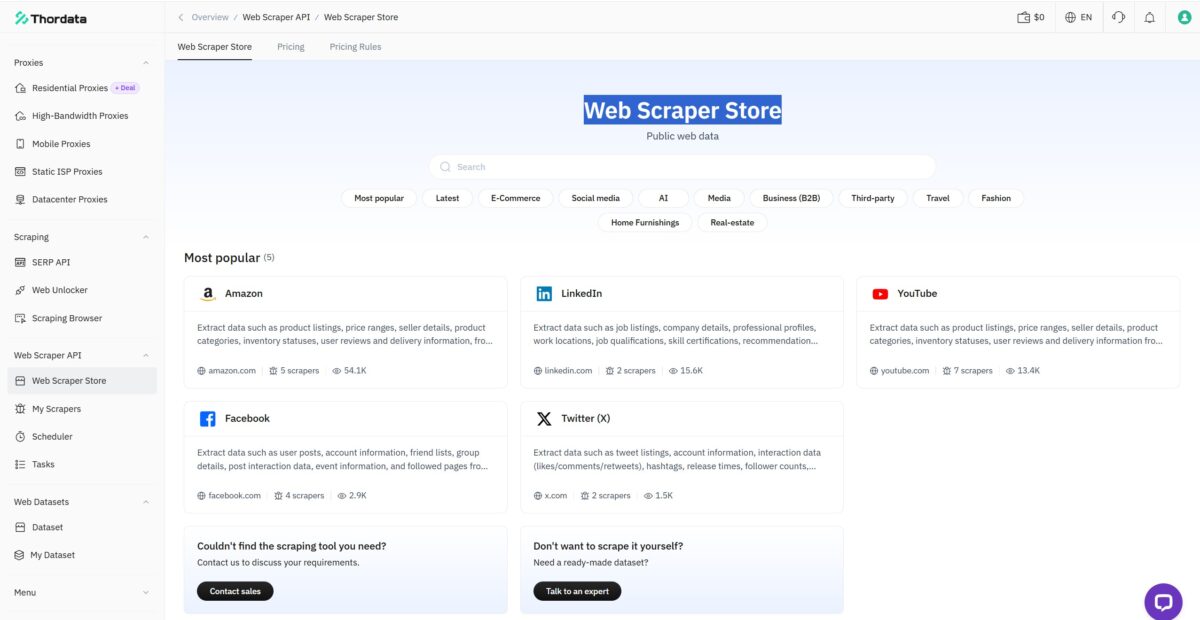Collapse the Scraping sidebar section
This screenshot has height=620, width=1200.
tap(146, 237)
